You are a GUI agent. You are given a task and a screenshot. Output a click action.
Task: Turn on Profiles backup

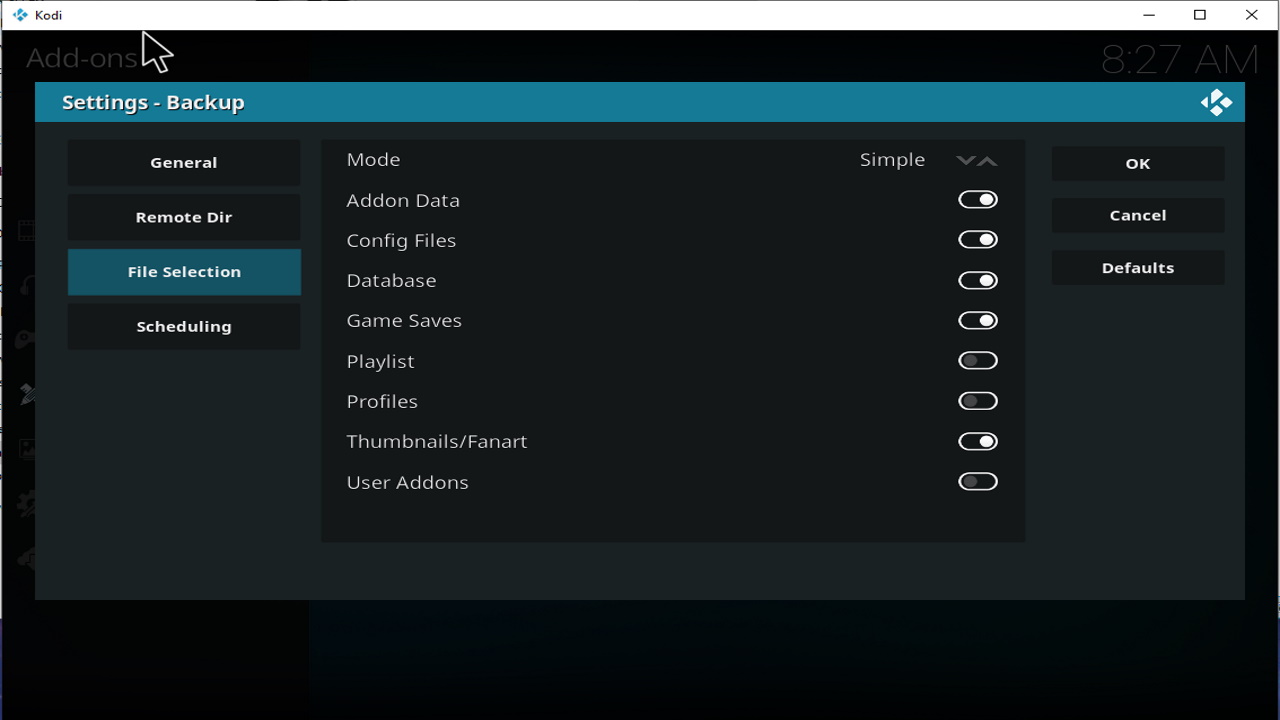pyautogui.click(x=977, y=401)
